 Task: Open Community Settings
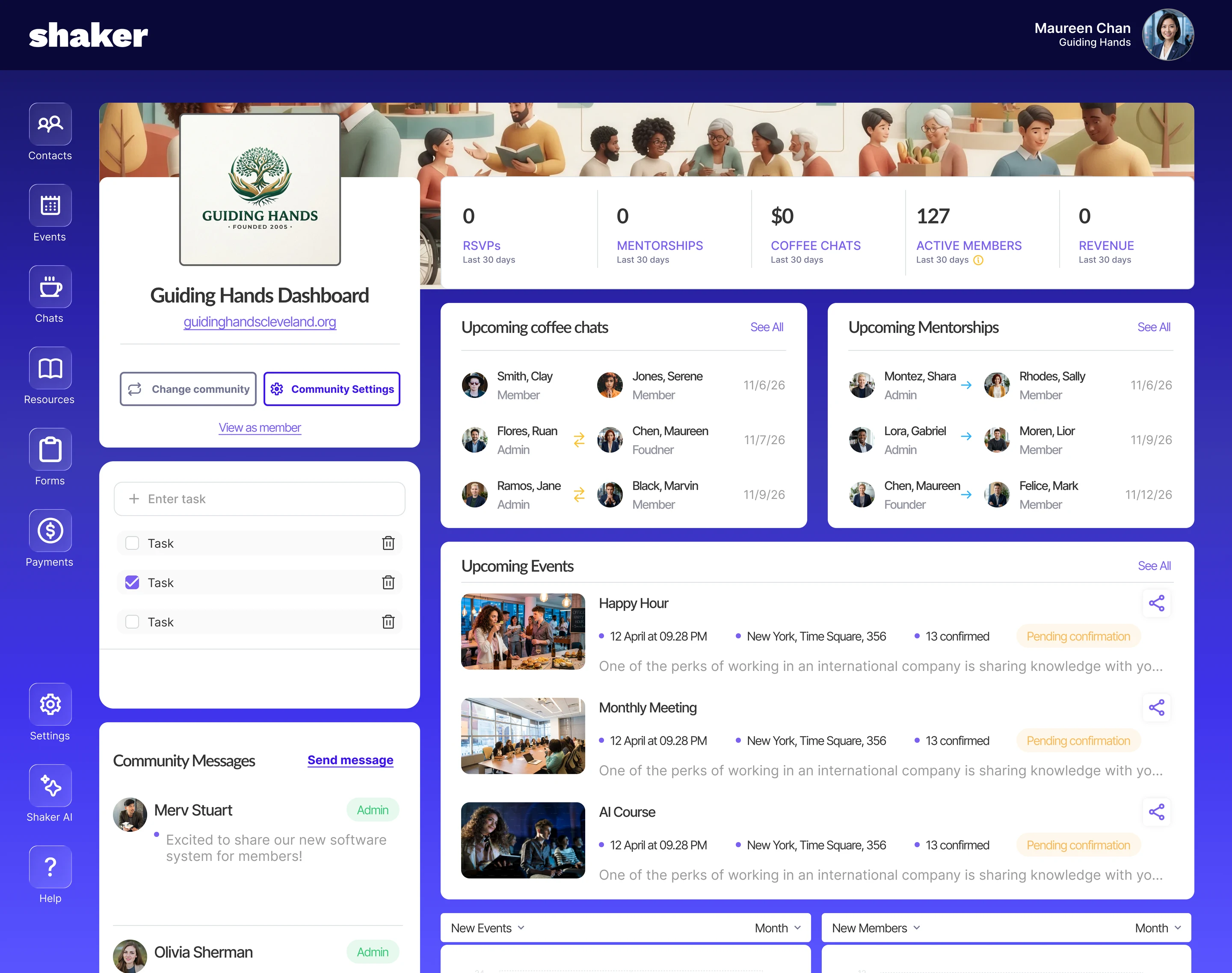[332, 389]
